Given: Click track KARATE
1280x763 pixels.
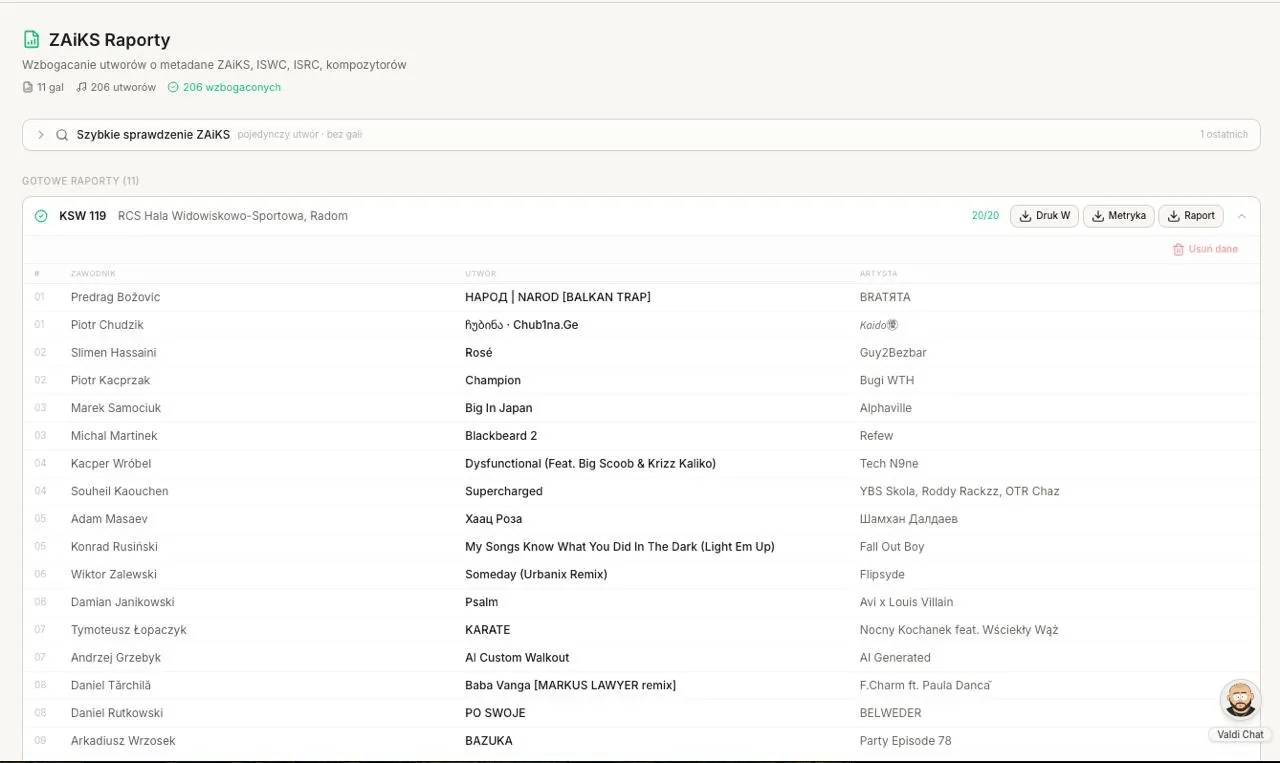Looking at the screenshot, I should 488,630.
